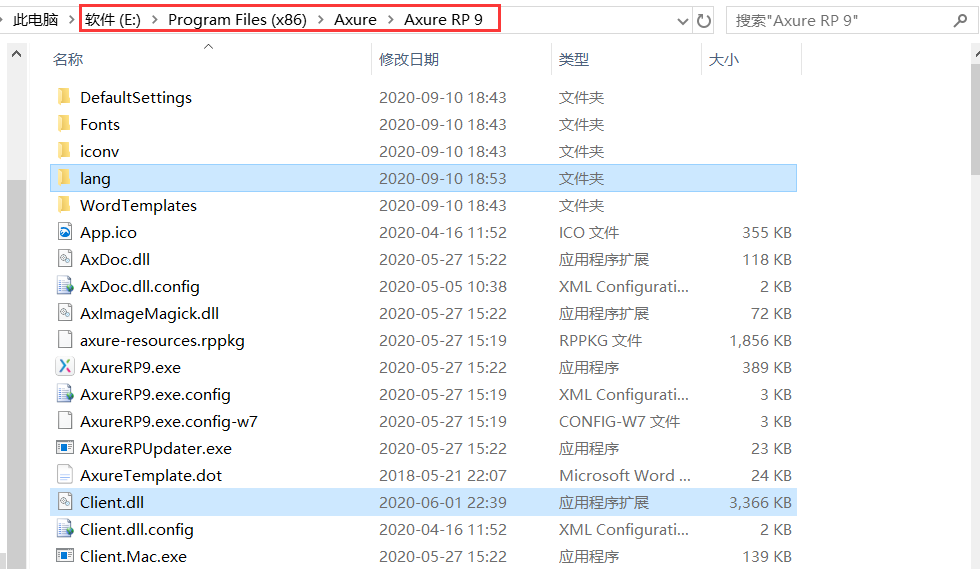Click the file list vertical scrollbar thumb
The height and width of the screenshot is (569, 980).
[x=976, y=118]
